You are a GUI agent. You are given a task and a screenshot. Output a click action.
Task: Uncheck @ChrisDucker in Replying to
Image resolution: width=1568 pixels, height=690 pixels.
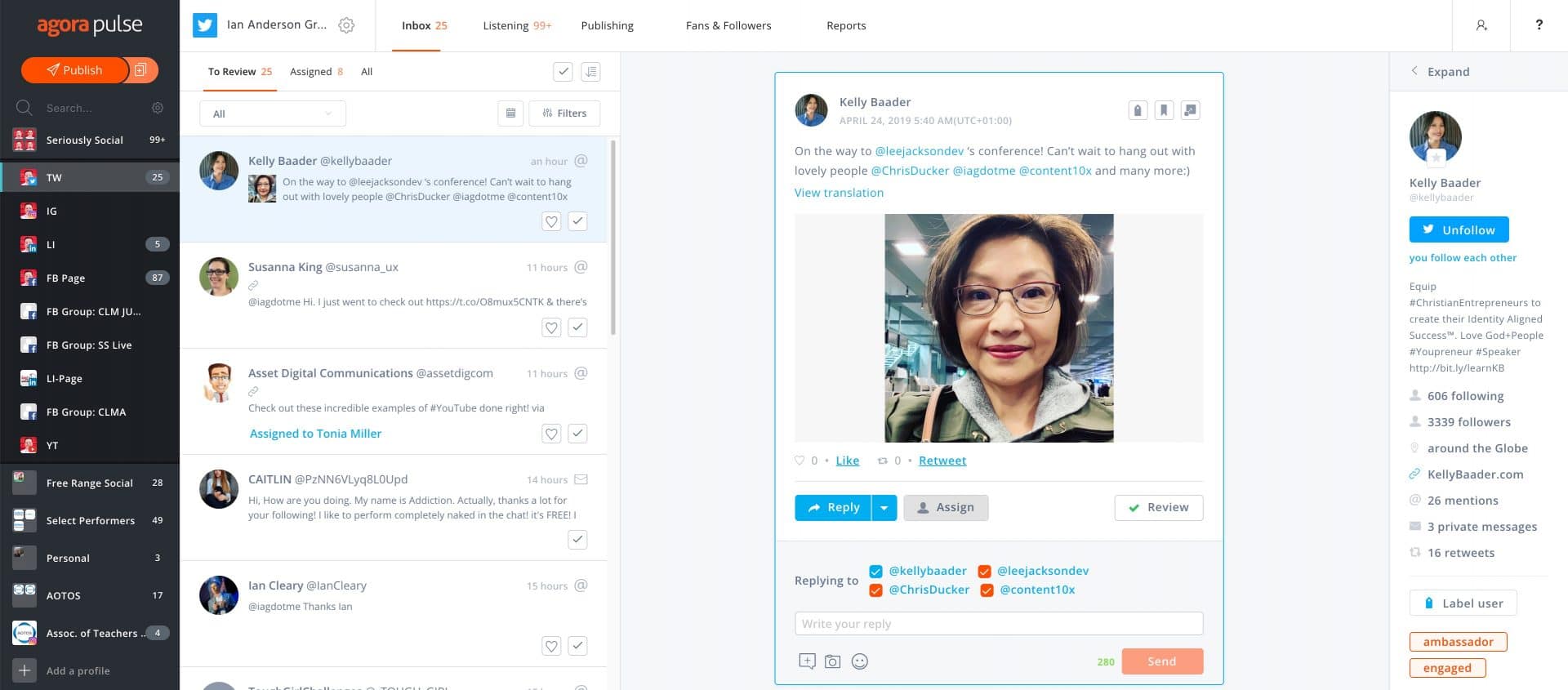tap(875, 590)
